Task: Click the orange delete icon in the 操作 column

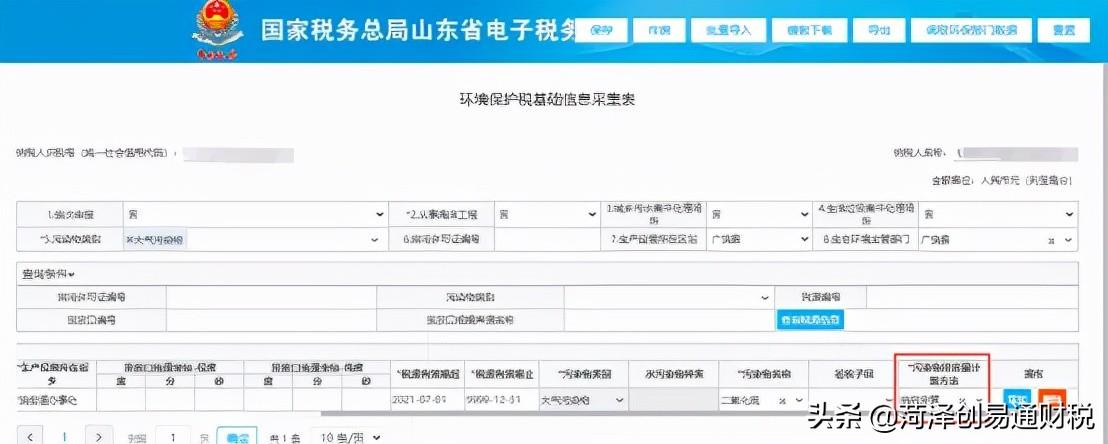Action: (x=1052, y=400)
